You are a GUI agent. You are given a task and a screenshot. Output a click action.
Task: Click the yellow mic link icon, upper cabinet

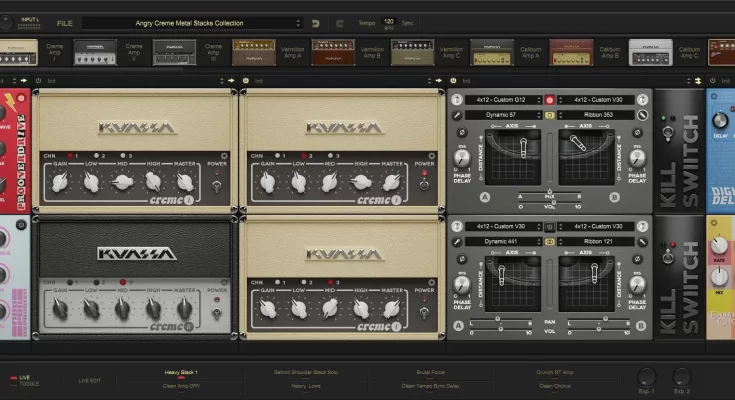[549, 115]
